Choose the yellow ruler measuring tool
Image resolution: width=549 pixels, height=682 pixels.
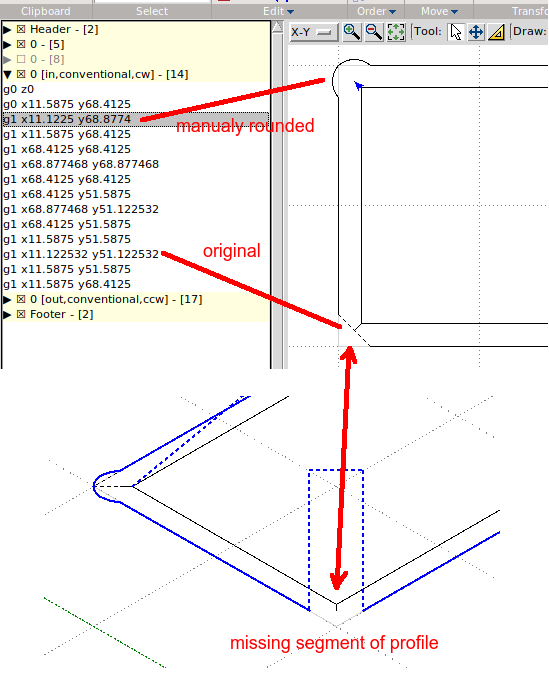pyautogui.click(x=496, y=32)
